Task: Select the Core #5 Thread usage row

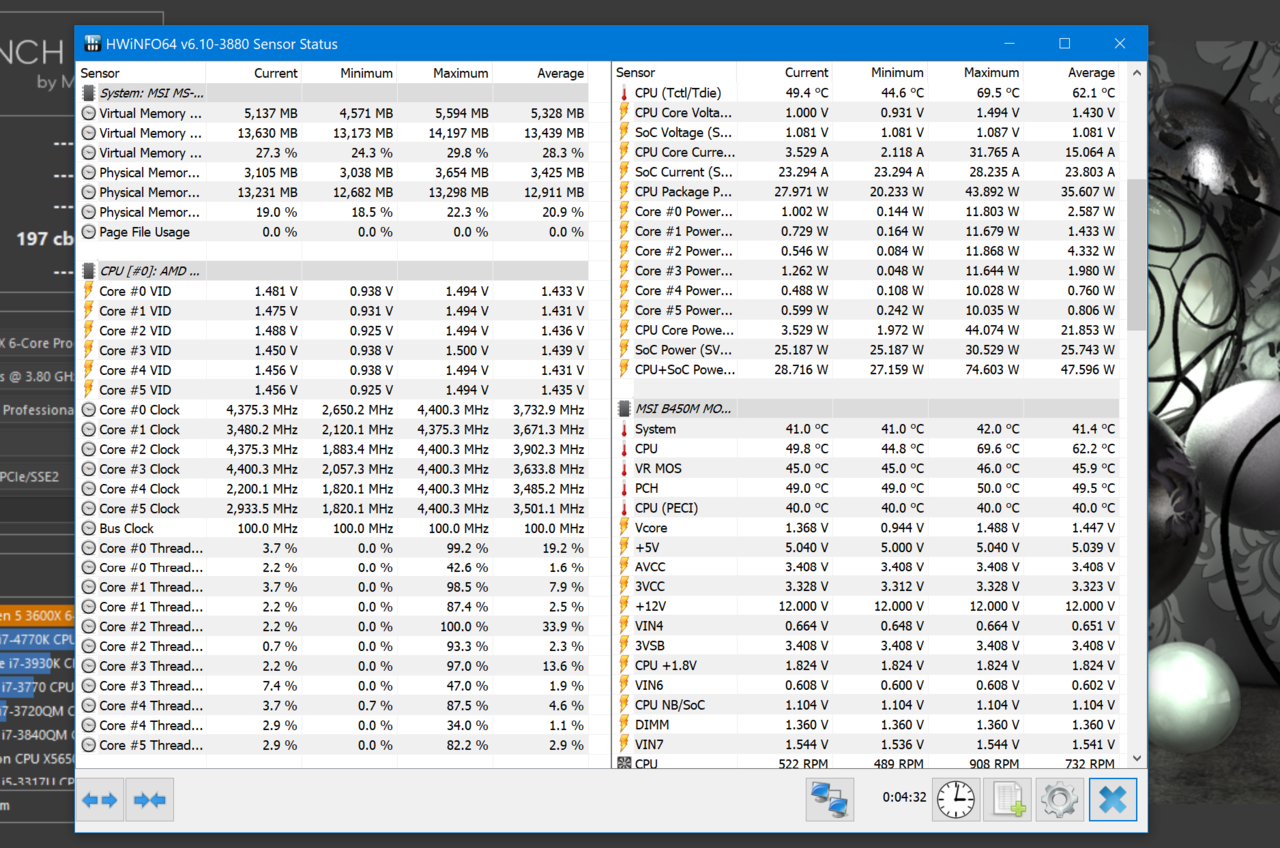Action: (x=333, y=745)
